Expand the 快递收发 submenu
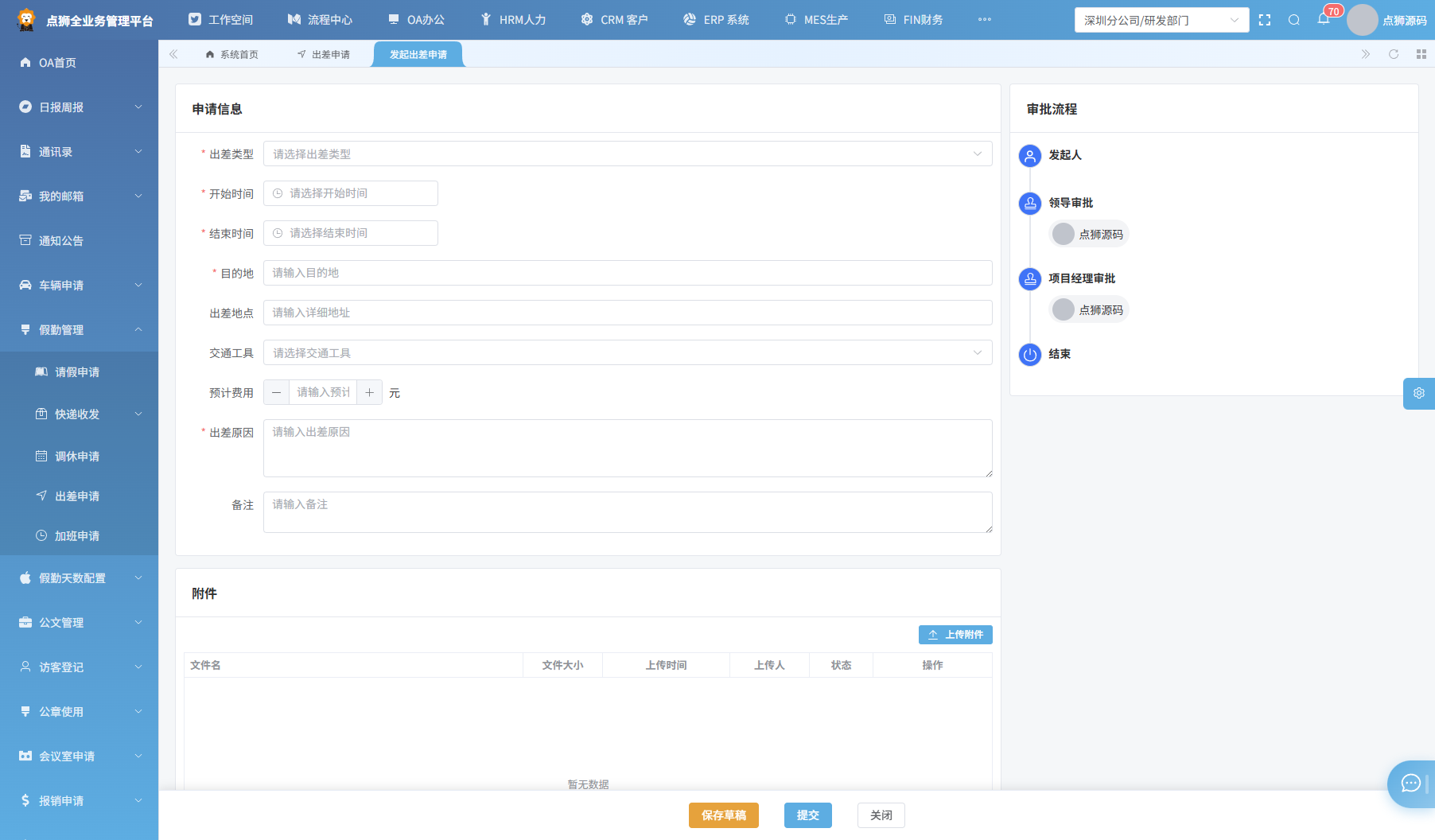The image size is (1435, 840). [80, 414]
